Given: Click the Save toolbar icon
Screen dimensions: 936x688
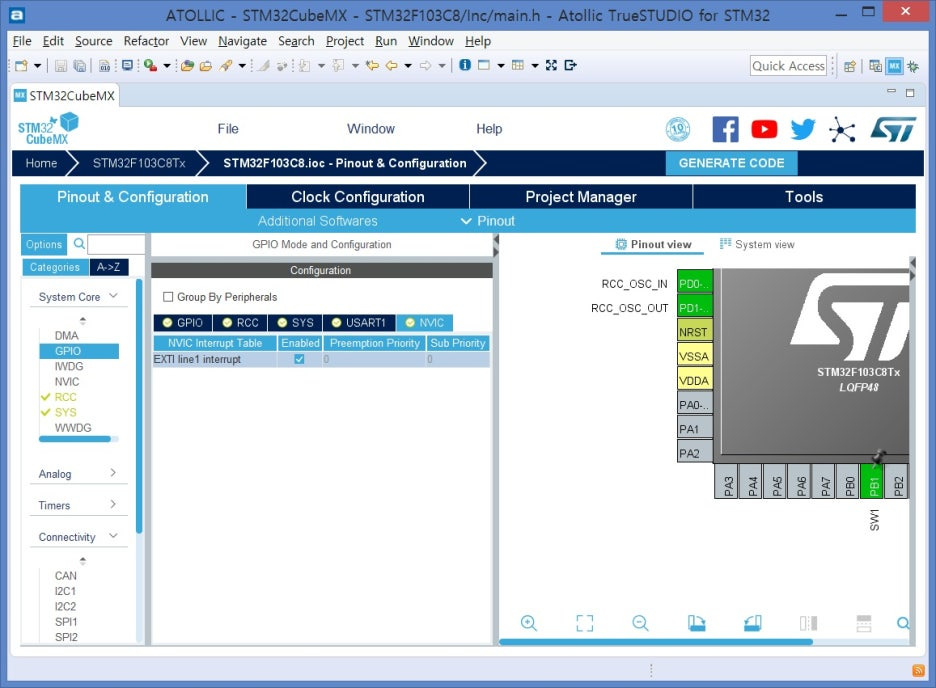Looking at the screenshot, I should (x=60, y=66).
